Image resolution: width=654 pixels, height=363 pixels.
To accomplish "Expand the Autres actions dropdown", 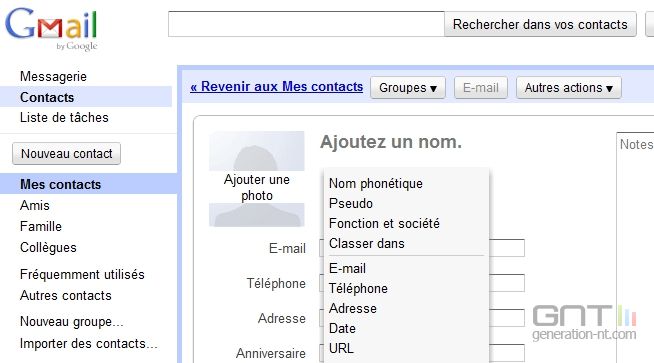I will pos(568,88).
